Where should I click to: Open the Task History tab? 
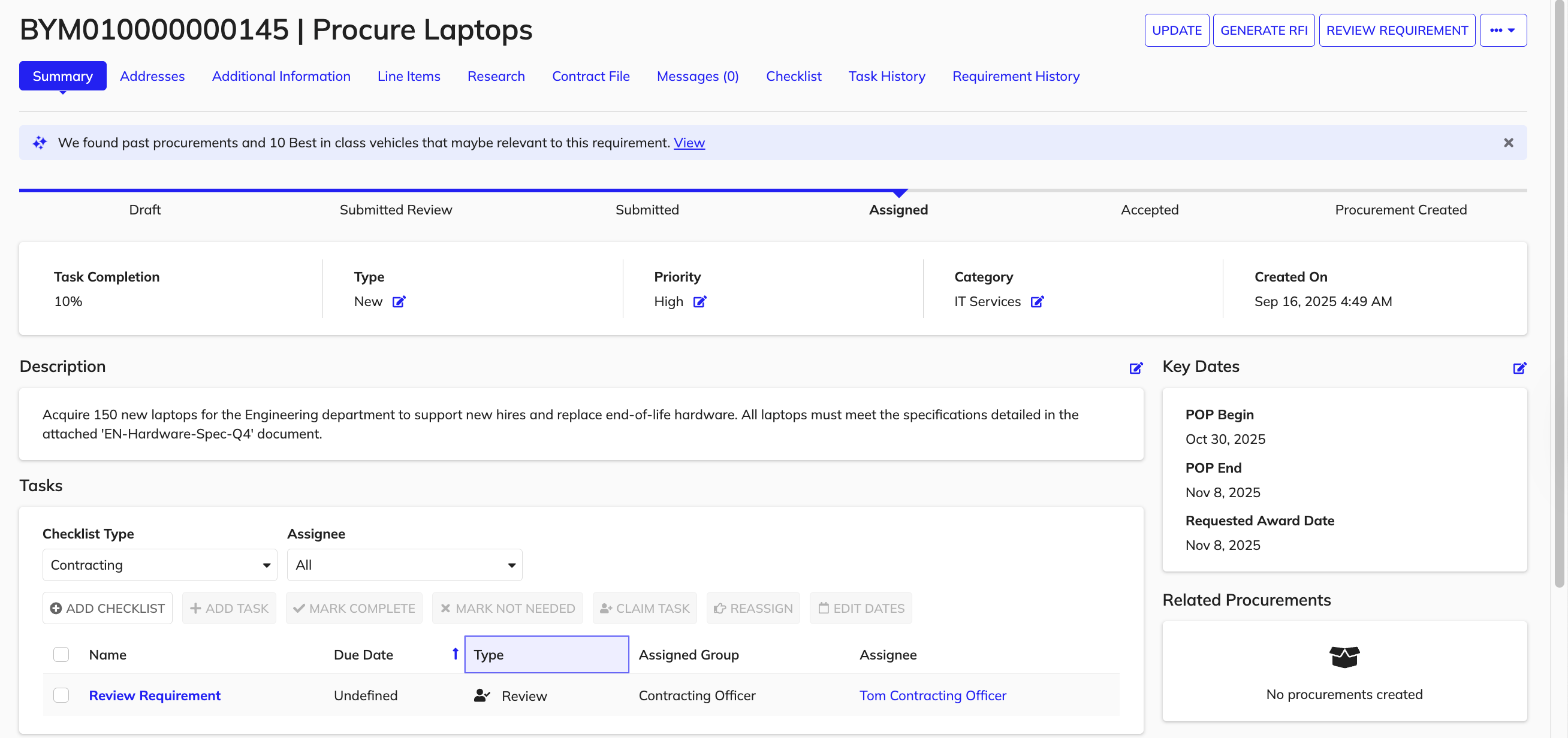886,76
